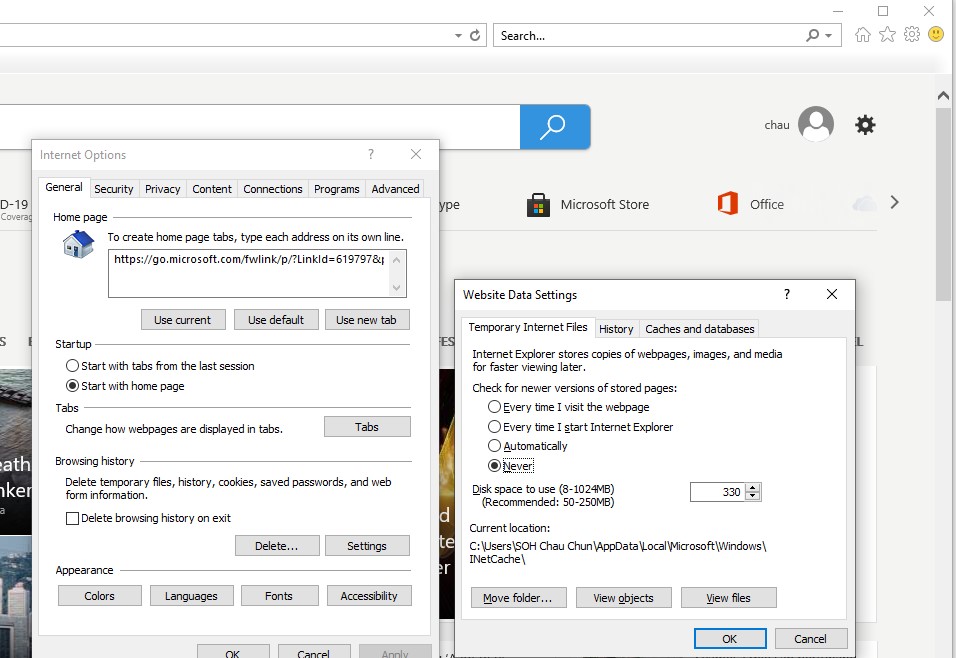Open the Microsoft Store shortcut icon
The width and height of the screenshot is (956, 658).
point(538,205)
